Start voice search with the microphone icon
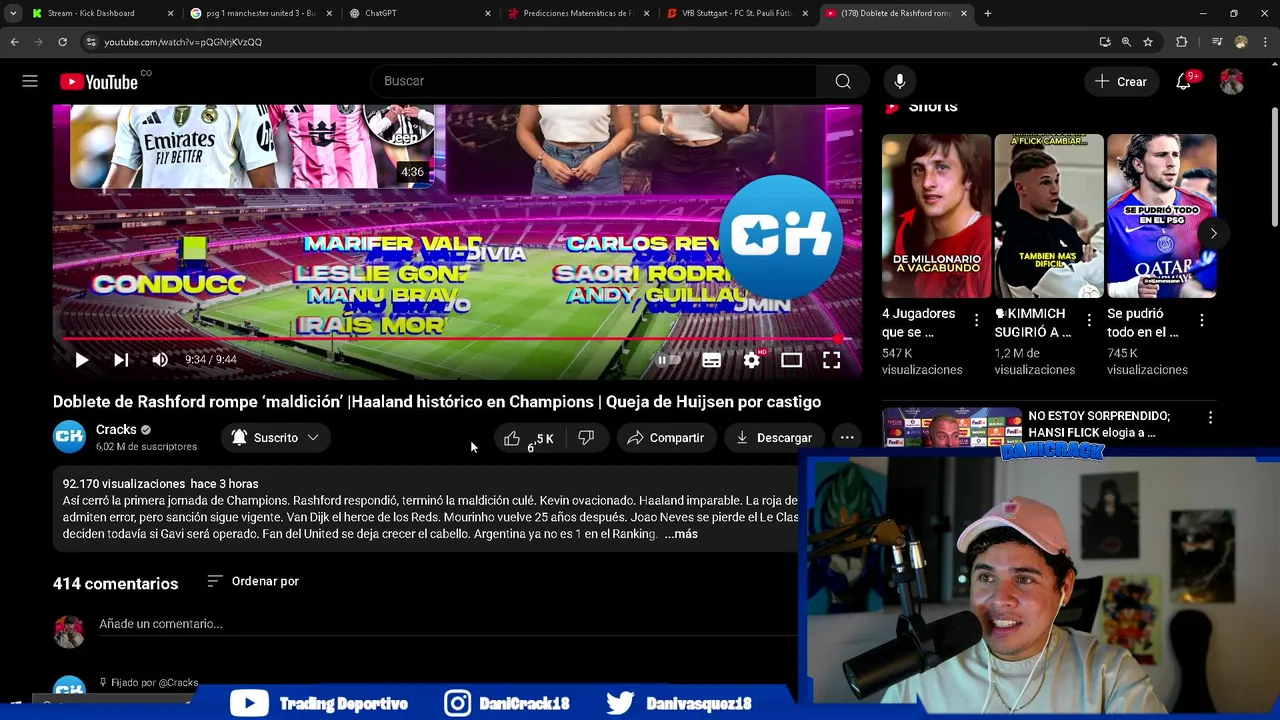Screen dimensions: 1280x720 (x=900, y=81)
